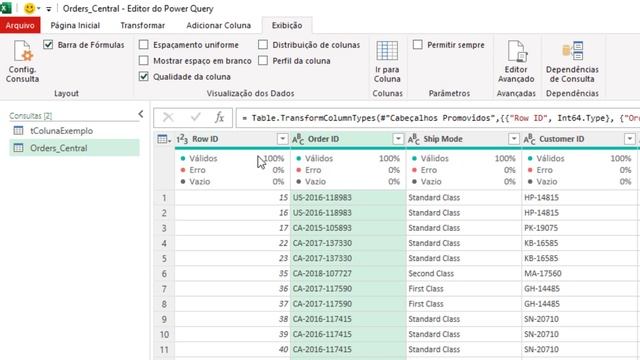The image size is (640, 360).
Task: Click Row ID value 22
Action: coord(232,243)
